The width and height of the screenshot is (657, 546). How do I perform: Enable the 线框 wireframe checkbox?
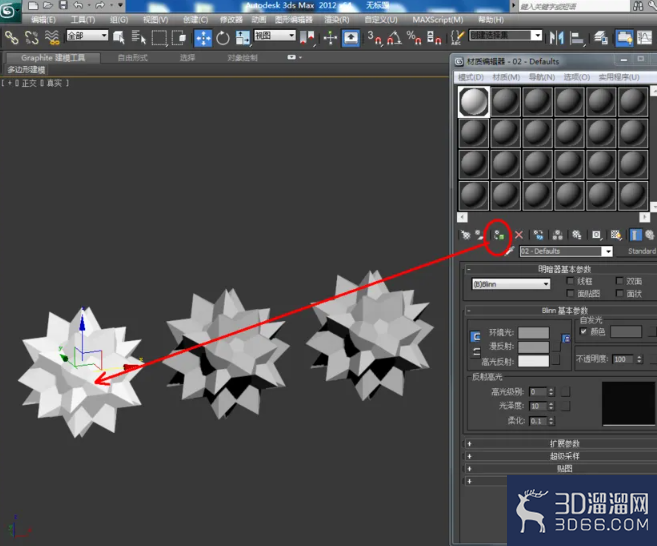click(x=570, y=281)
